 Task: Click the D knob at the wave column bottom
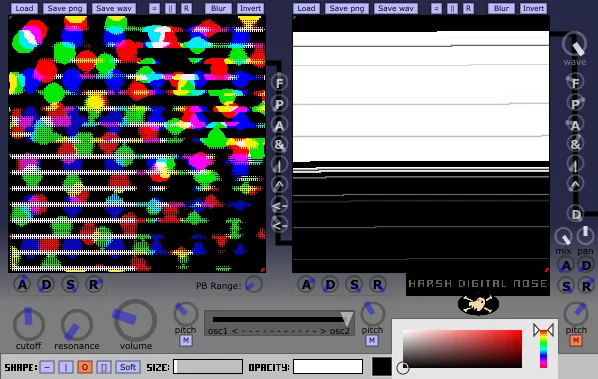(x=576, y=214)
